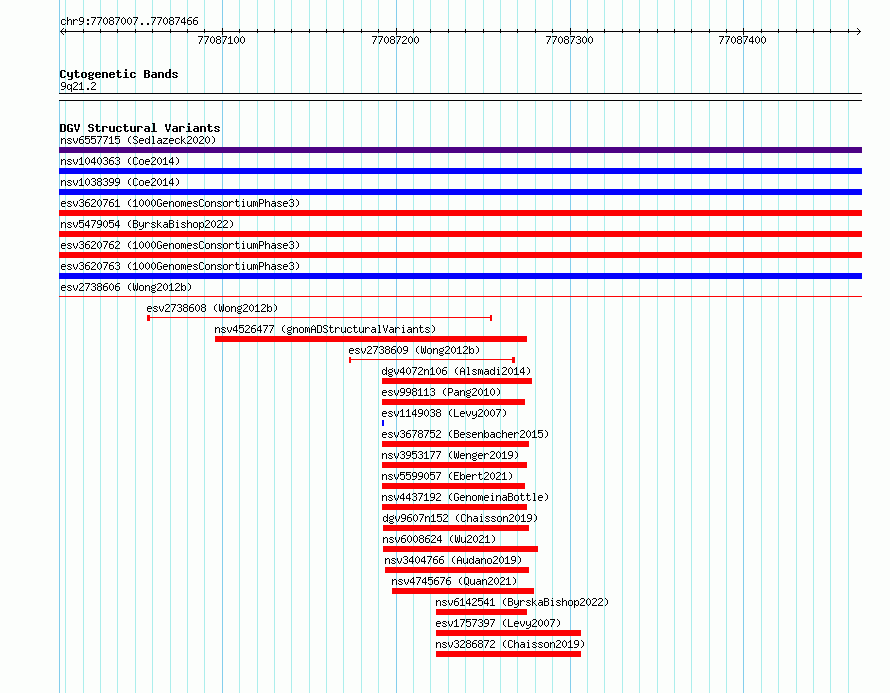Select nsv4526477 (gnomADStructuralVariants) label
890x693 pixels.
click(325, 329)
